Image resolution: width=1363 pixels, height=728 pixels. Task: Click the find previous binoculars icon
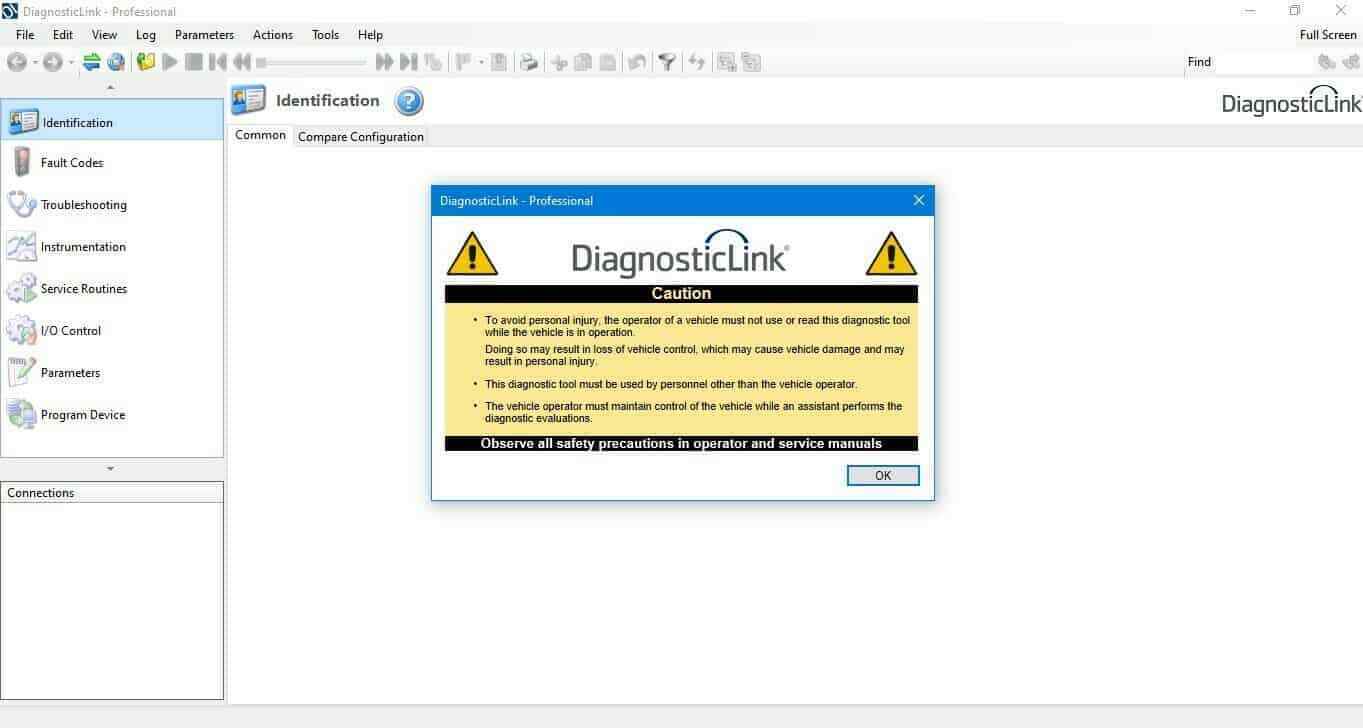(x=1326, y=62)
